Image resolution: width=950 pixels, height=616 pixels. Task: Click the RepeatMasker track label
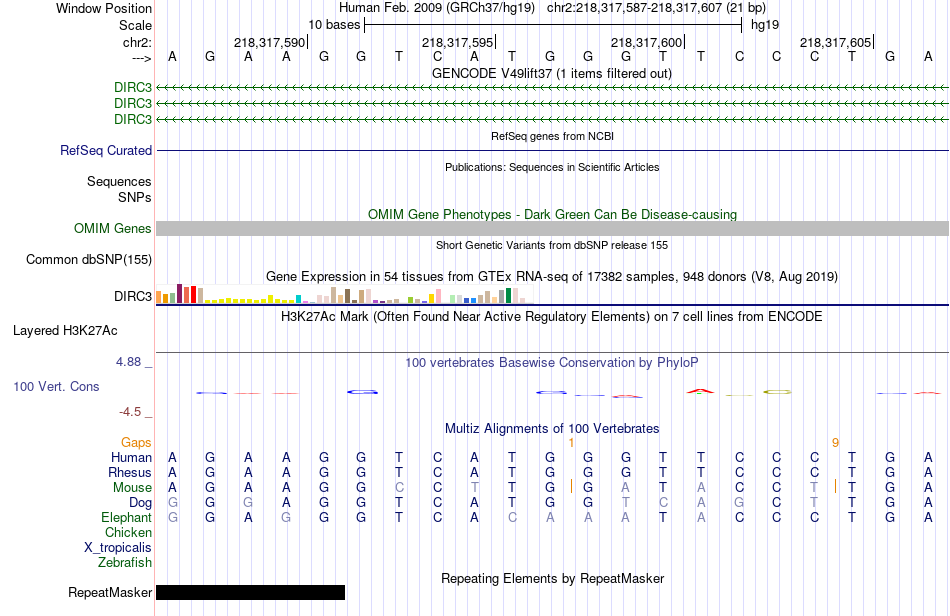tap(110, 592)
